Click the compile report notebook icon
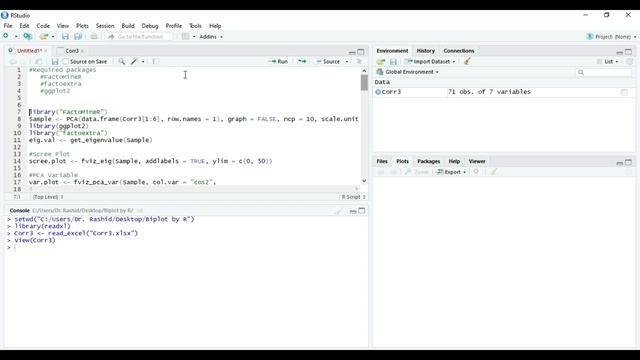The image size is (640, 360). (156, 61)
